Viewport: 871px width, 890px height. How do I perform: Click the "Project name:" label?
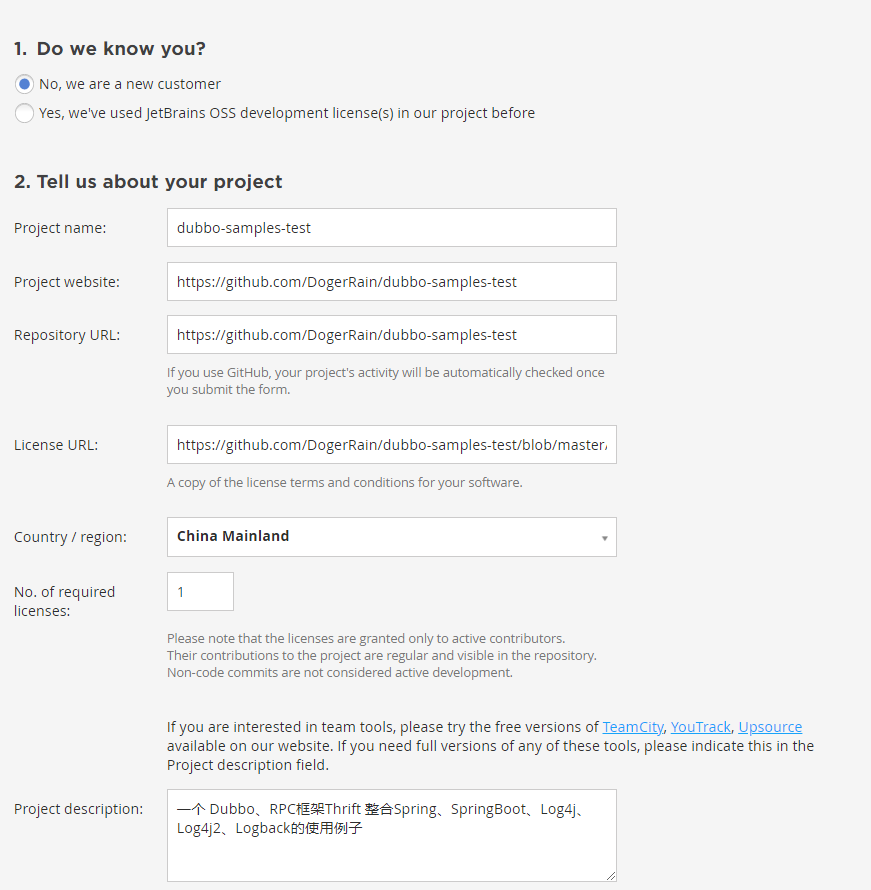click(60, 228)
